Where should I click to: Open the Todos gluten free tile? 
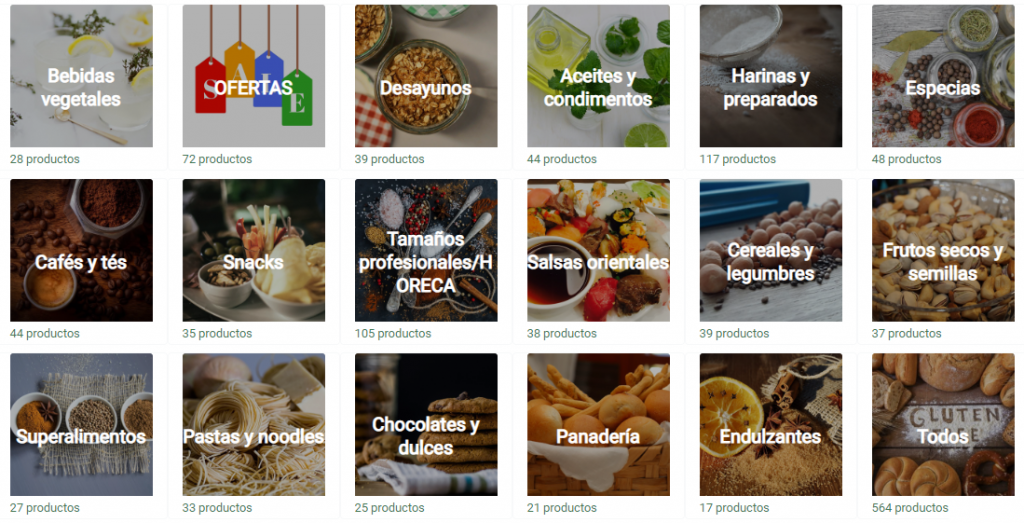point(943,424)
